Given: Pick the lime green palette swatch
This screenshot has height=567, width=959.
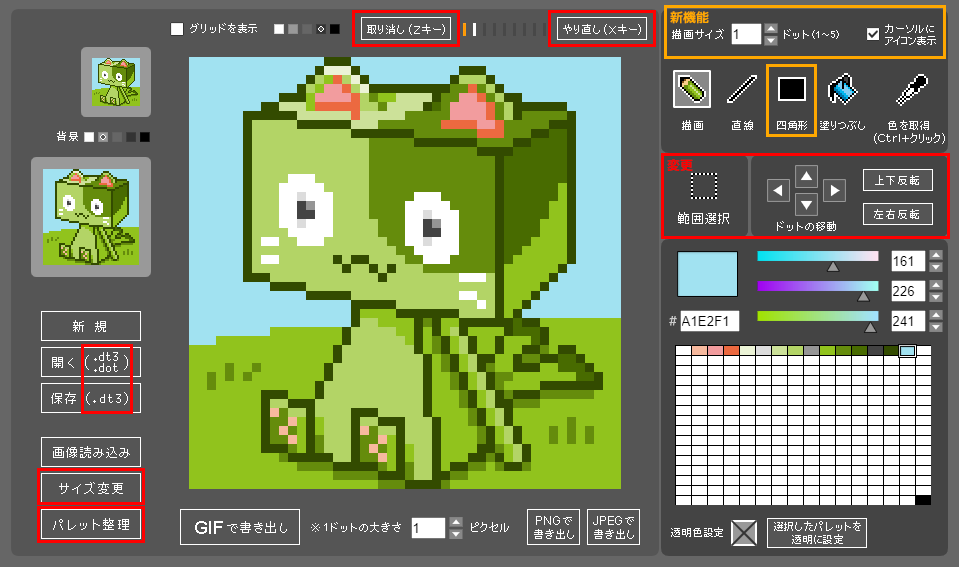Looking at the screenshot, I should (828, 350).
